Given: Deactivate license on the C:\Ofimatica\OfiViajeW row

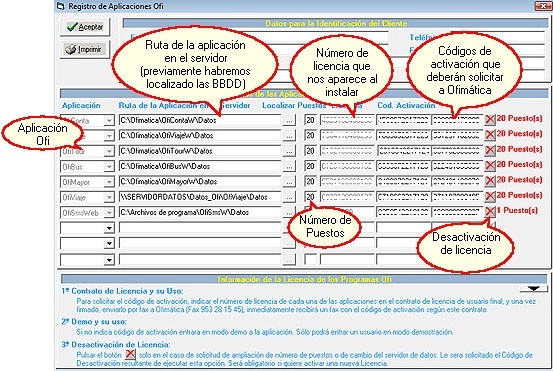Looking at the screenshot, I should (x=490, y=135).
